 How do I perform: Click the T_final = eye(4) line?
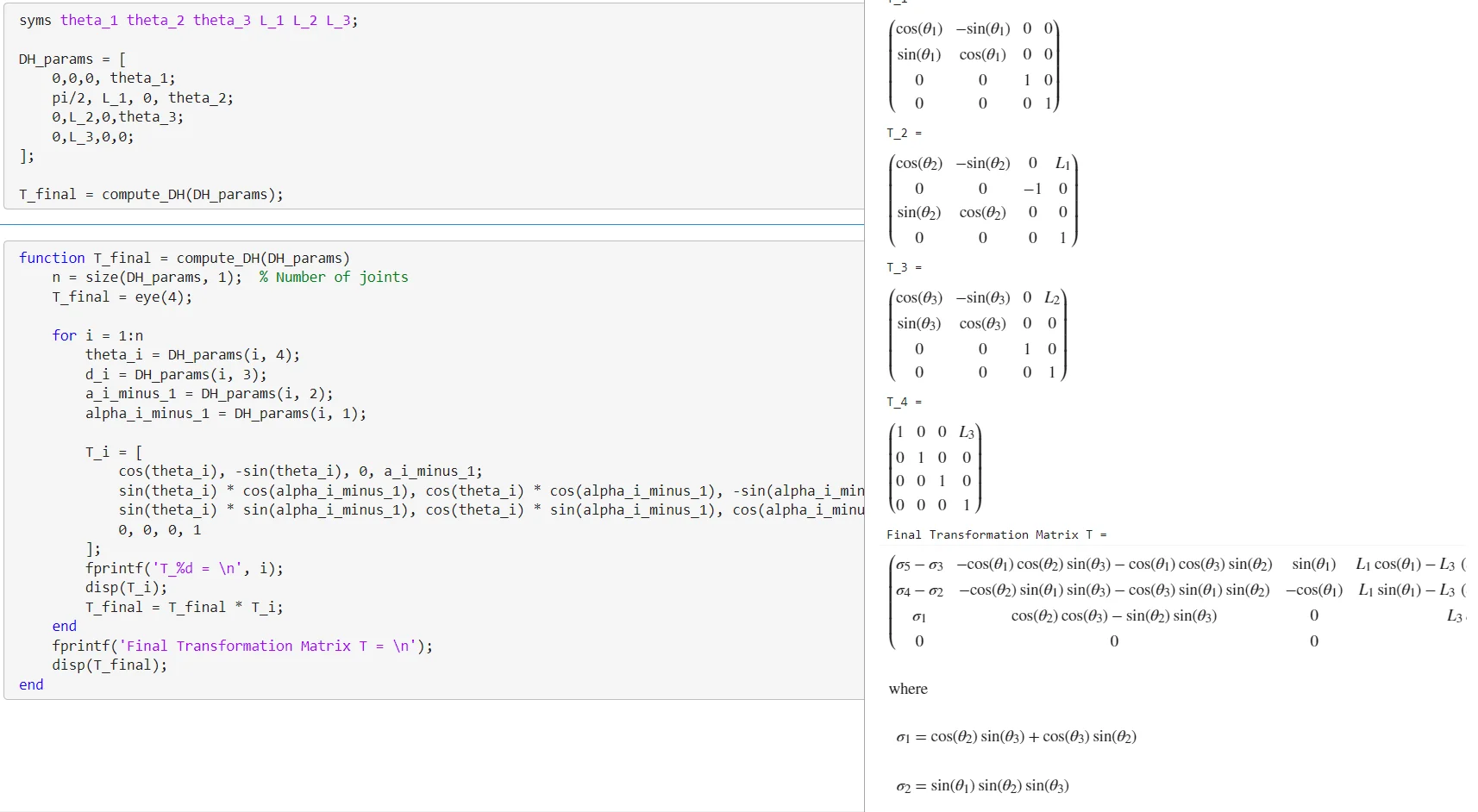click(x=122, y=297)
